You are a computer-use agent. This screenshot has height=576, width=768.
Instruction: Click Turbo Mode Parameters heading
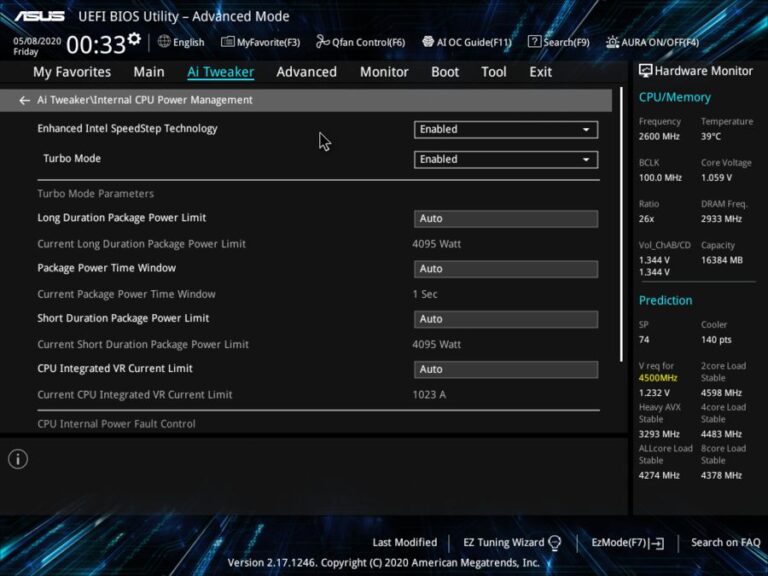click(96, 193)
